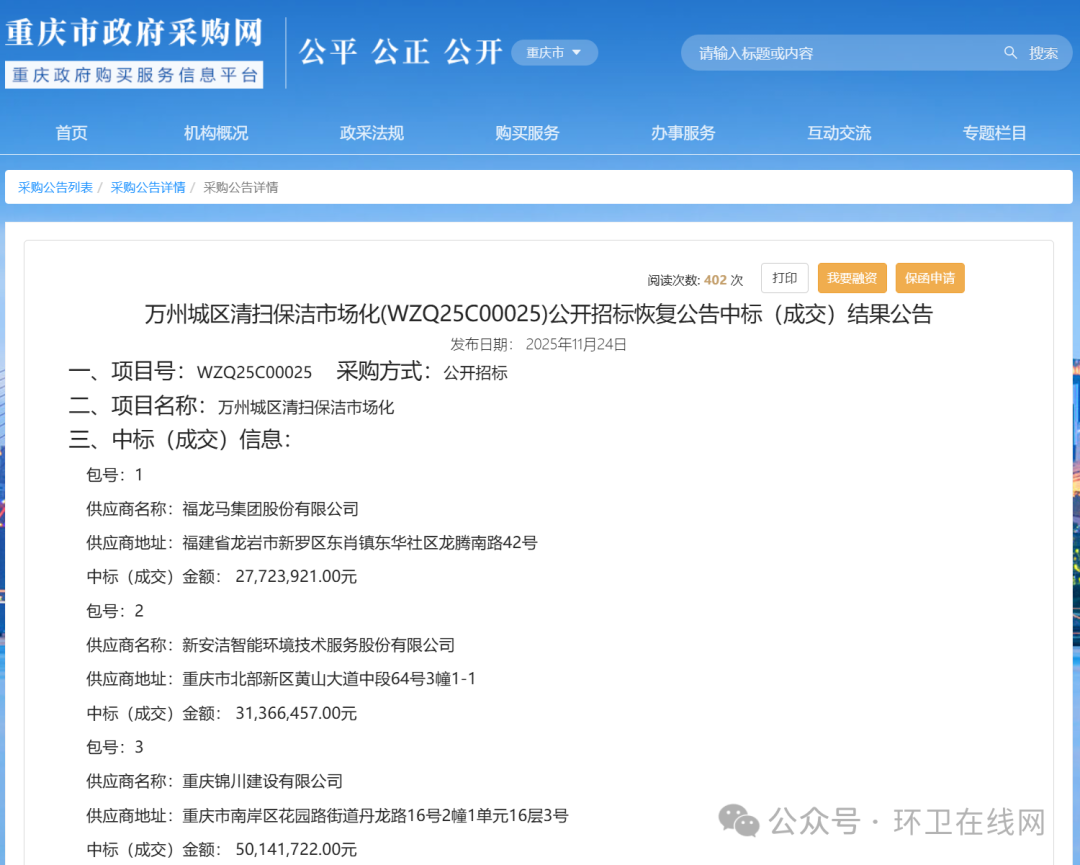Click the 搜索 search button
The width and height of the screenshot is (1080, 865).
pyautogui.click(x=1043, y=53)
